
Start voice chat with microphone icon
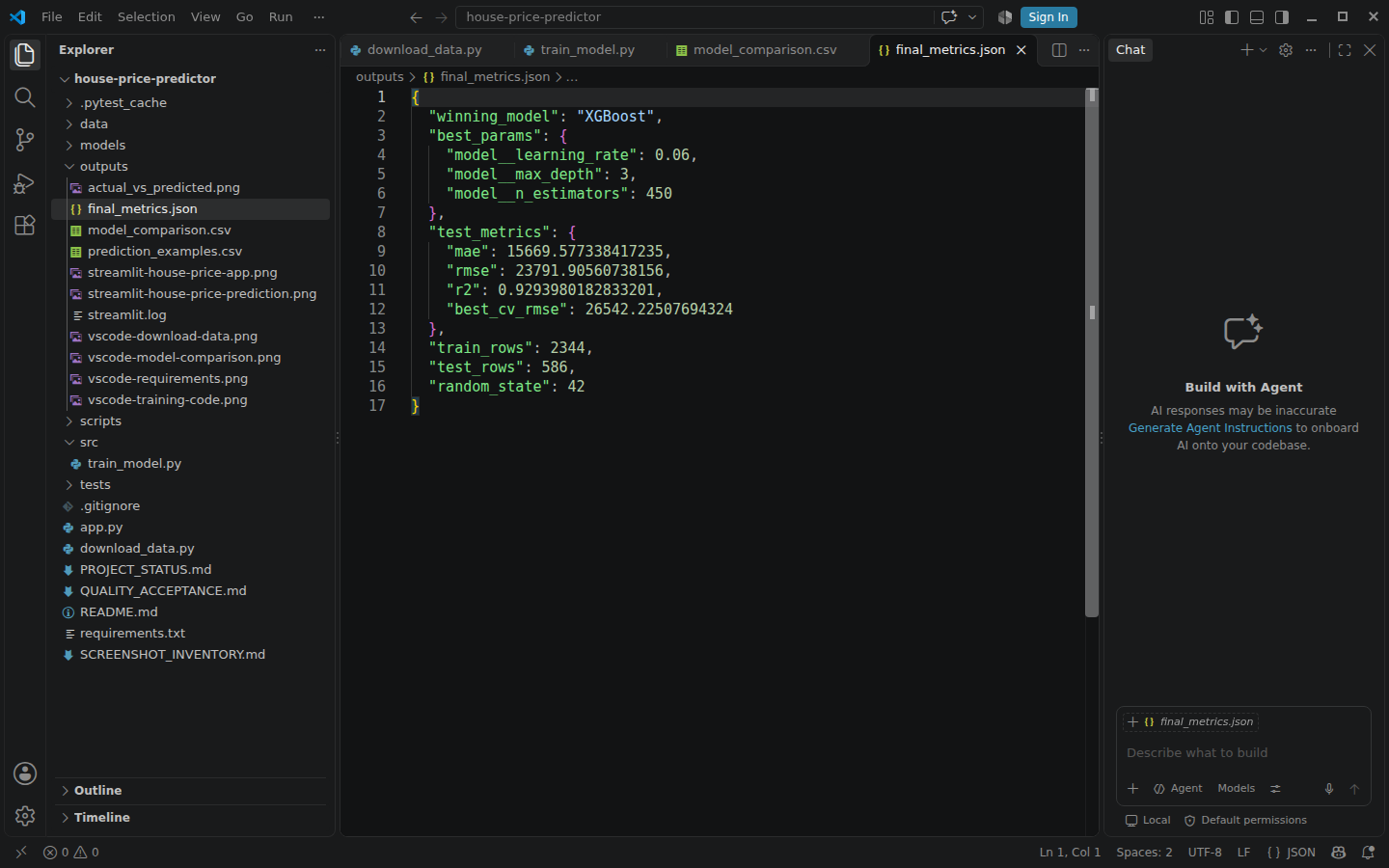1329,789
